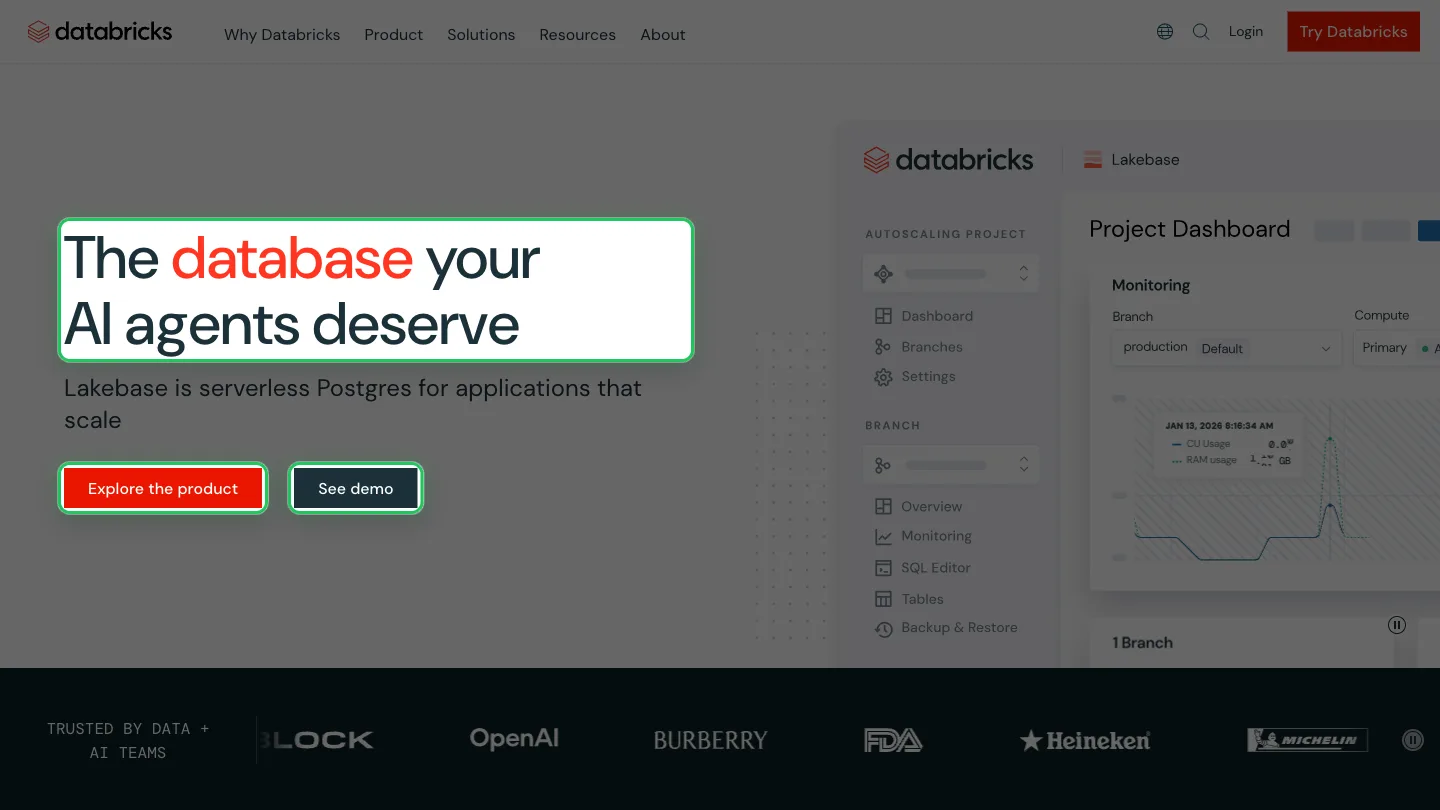
Task: Click the Project Dashboard heading
Action: [x=1189, y=229]
